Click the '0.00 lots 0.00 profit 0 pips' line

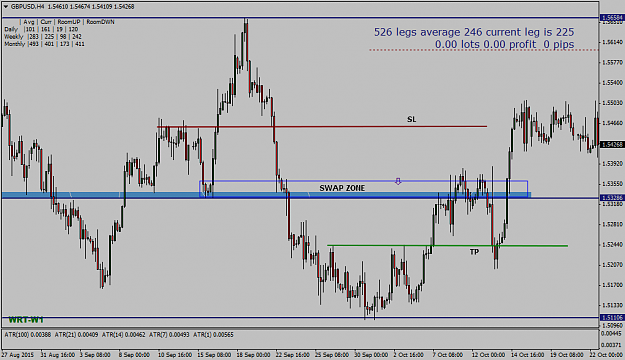pos(505,44)
